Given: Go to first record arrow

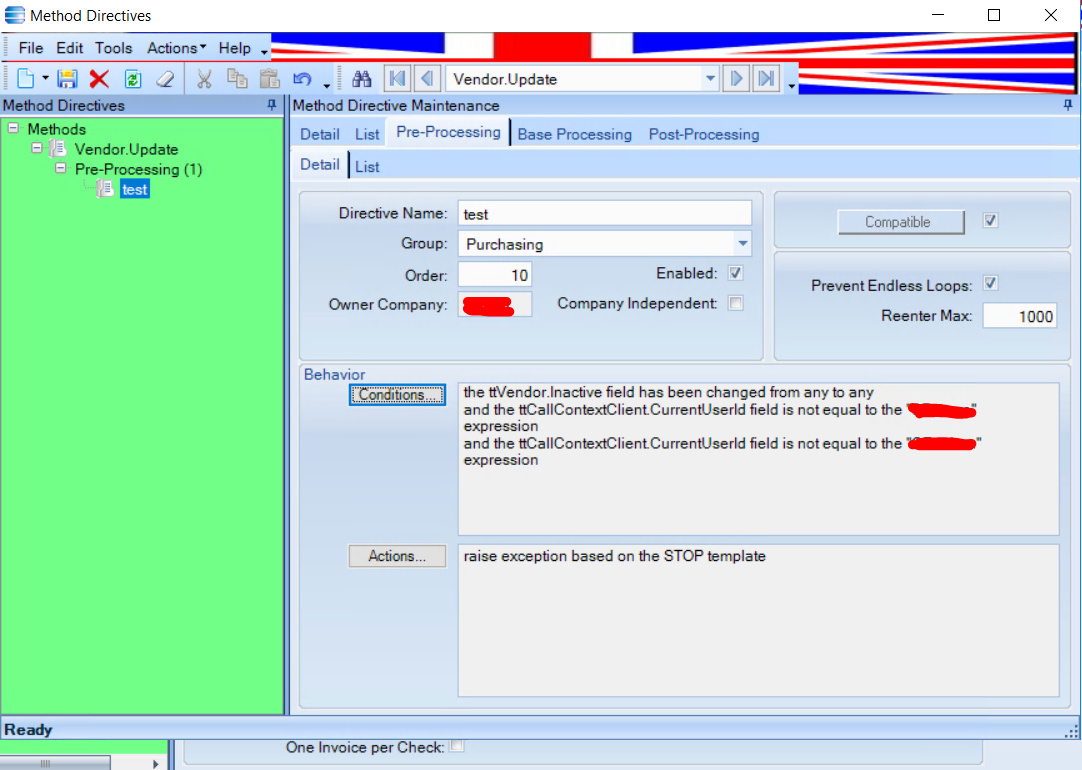Looking at the screenshot, I should 397,79.
